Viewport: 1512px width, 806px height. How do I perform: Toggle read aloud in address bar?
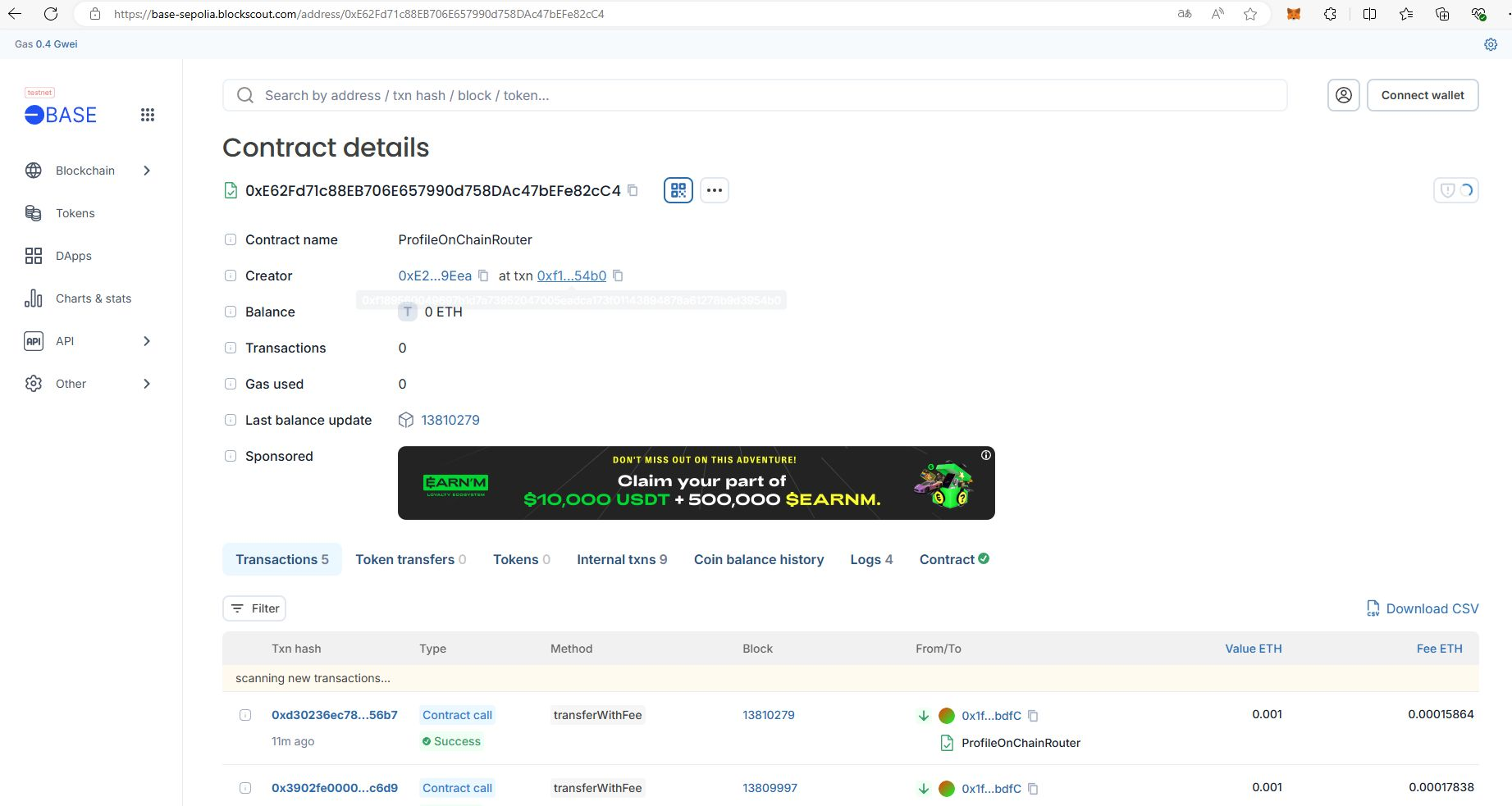pyautogui.click(x=1217, y=14)
